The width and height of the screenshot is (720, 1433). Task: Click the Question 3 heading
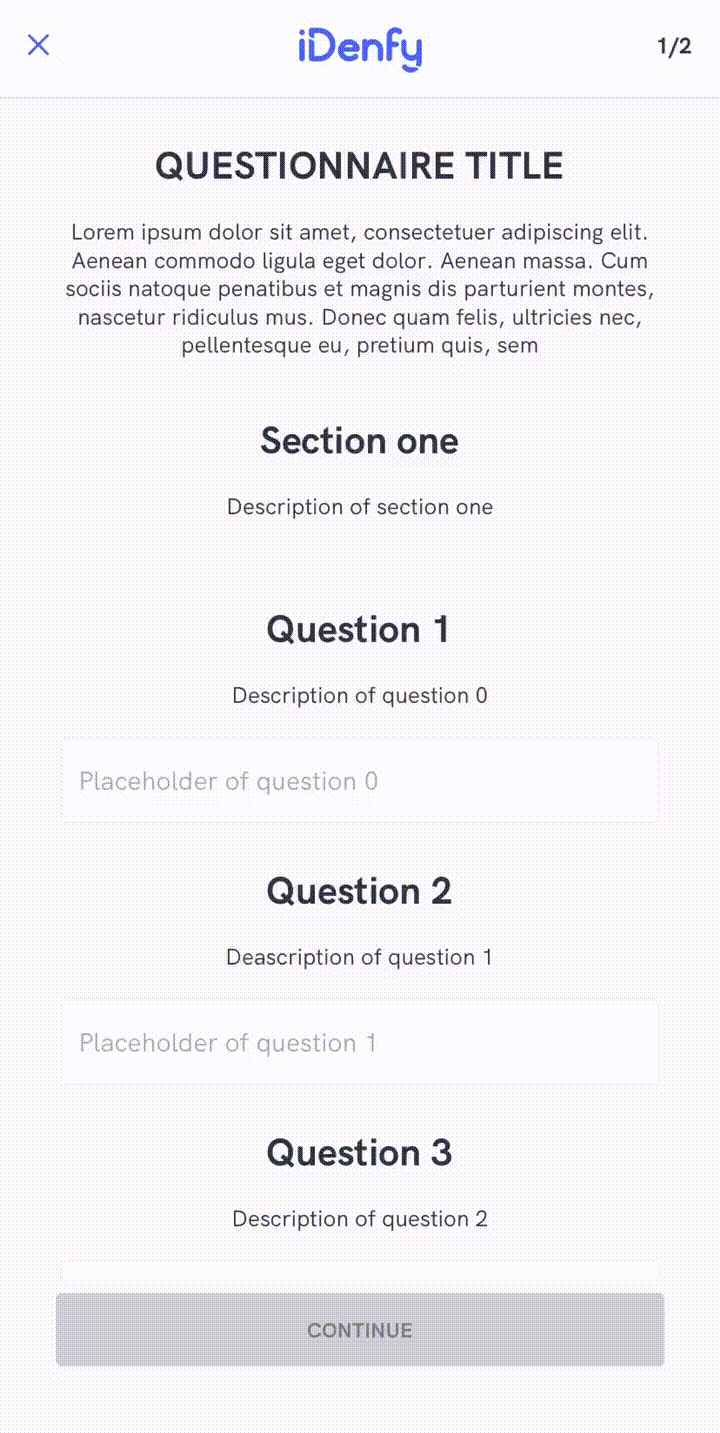pos(359,1154)
